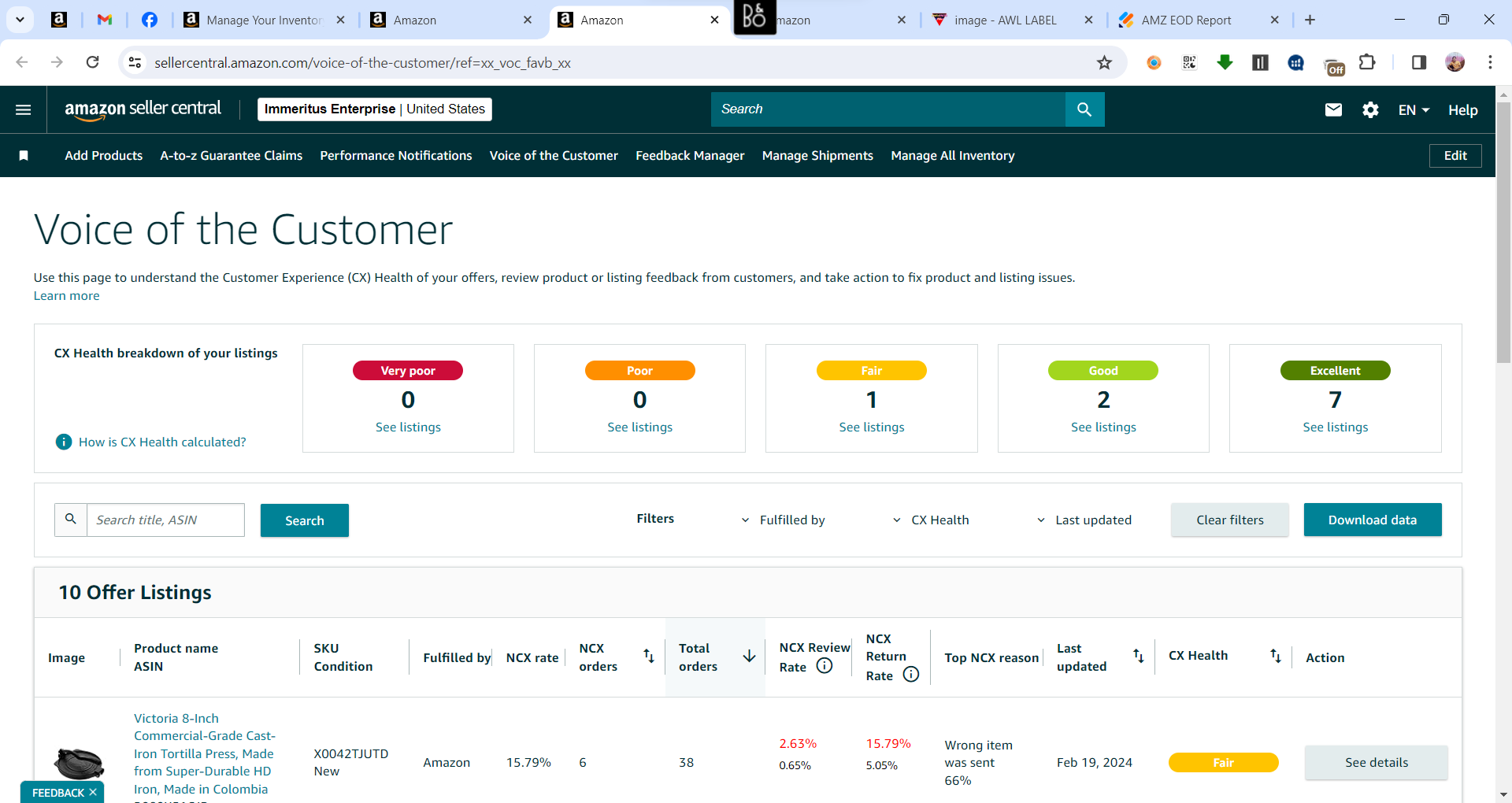Close the FEEDBACK widget
The height and width of the screenshot is (803, 1512).
tap(93, 792)
